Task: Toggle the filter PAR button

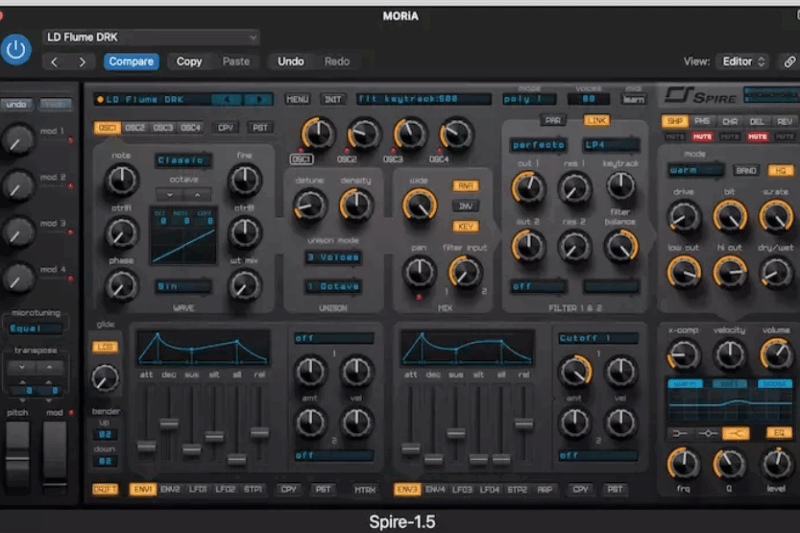Action: 553,121
